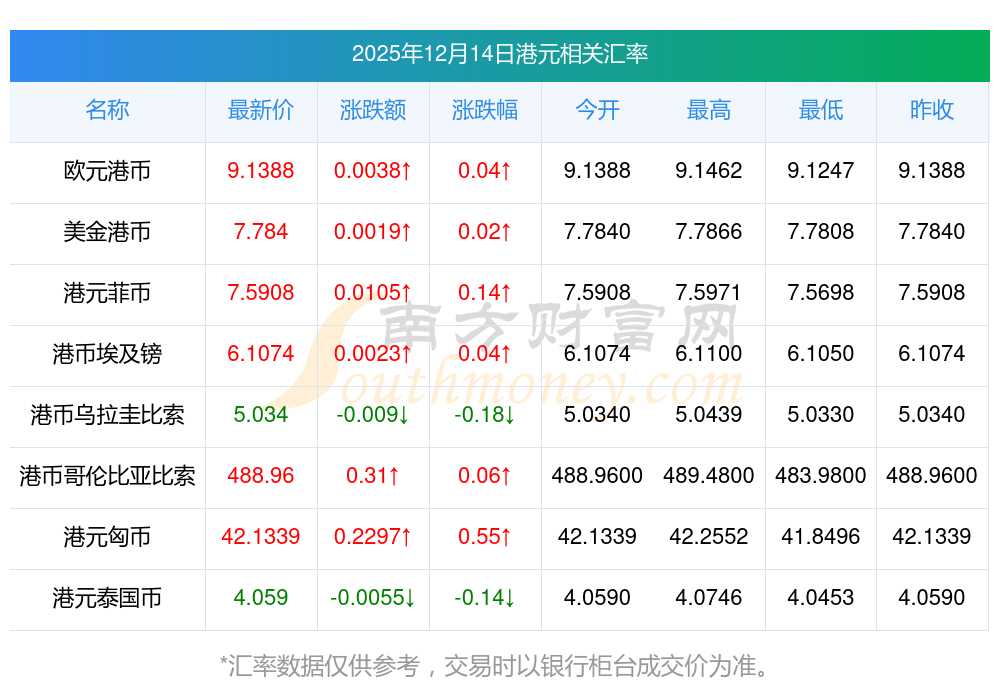
Task: Select the 昨收 column header
Action: [932, 110]
